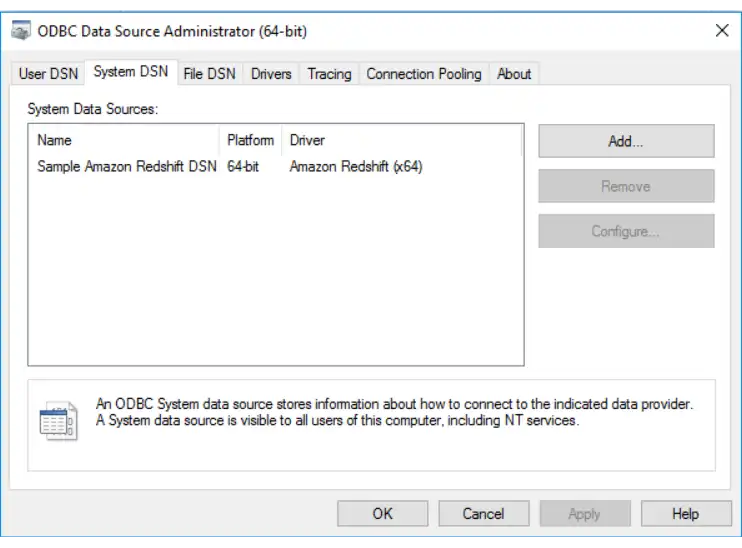Go to the Drivers tab
This screenshot has height=548, width=742.
tap(271, 74)
